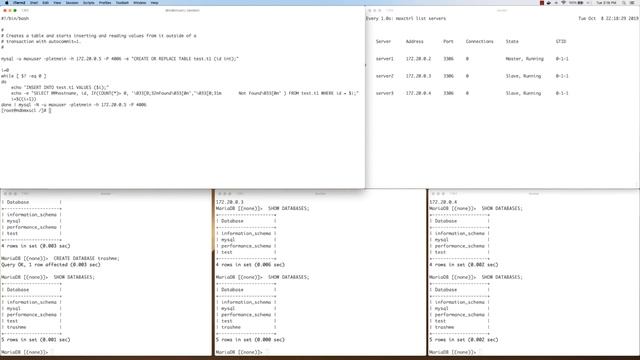
Task: Click server3 in the servers list
Action: pyautogui.click(x=384, y=93)
